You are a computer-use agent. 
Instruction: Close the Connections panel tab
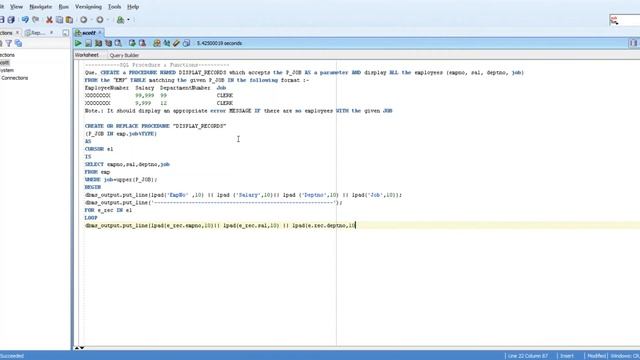pos(17,33)
